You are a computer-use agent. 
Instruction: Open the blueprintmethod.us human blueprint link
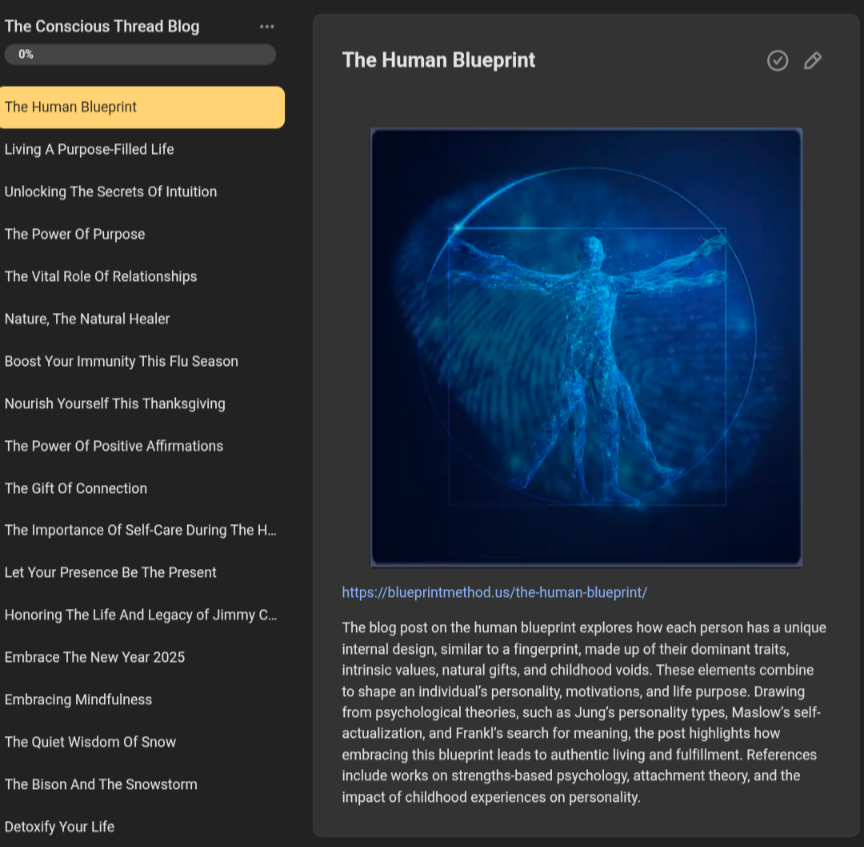[x=494, y=592]
